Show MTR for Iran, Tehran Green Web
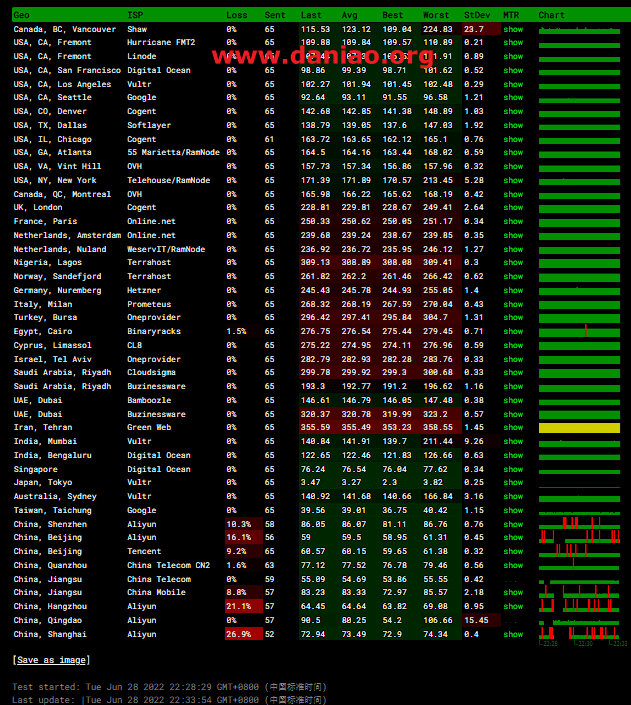 click(x=513, y=427)
